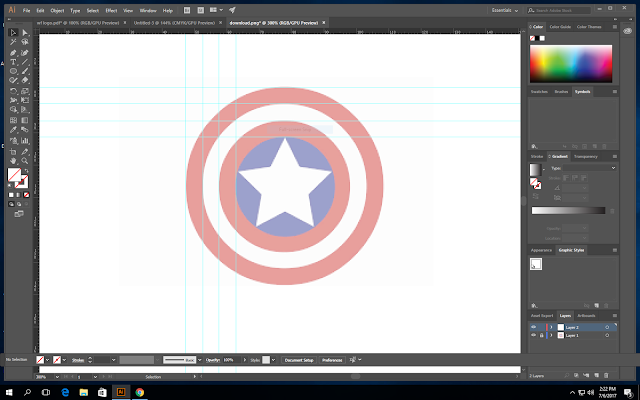Image resolution: width=640 pixels, height=400 pixels.
Task: Activate the Hand tool
Action: coord(13,161)
